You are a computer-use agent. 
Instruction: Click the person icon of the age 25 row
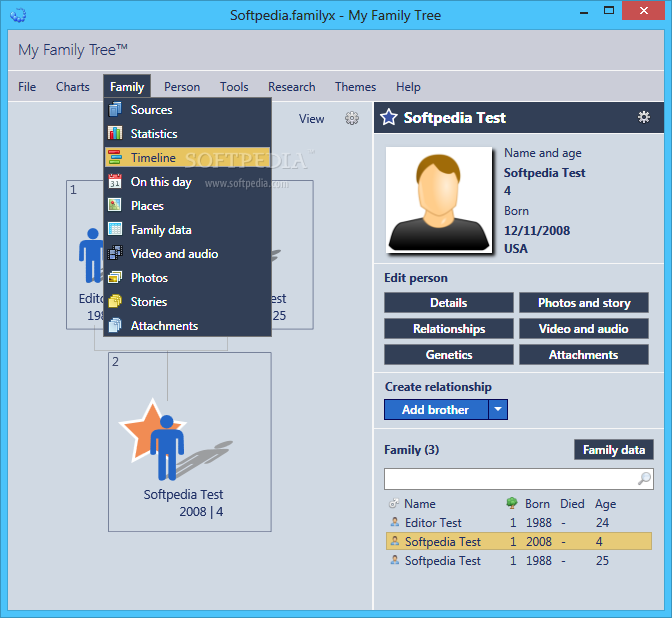395,560
